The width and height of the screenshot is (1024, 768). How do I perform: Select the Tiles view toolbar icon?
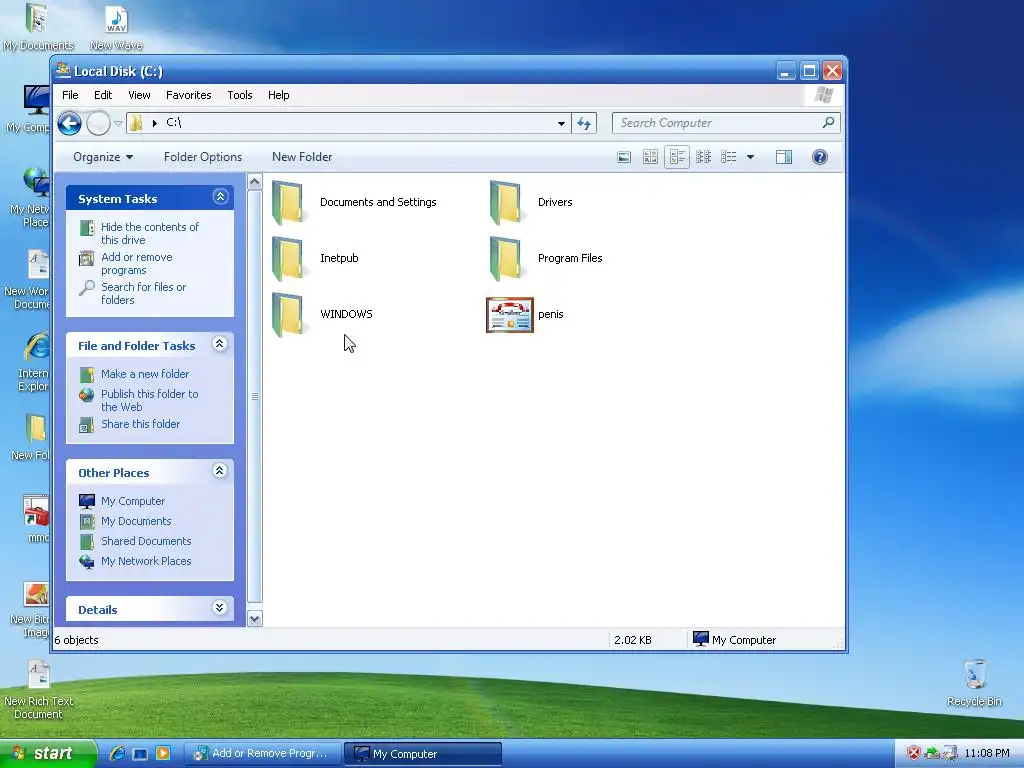coord(677,157)
